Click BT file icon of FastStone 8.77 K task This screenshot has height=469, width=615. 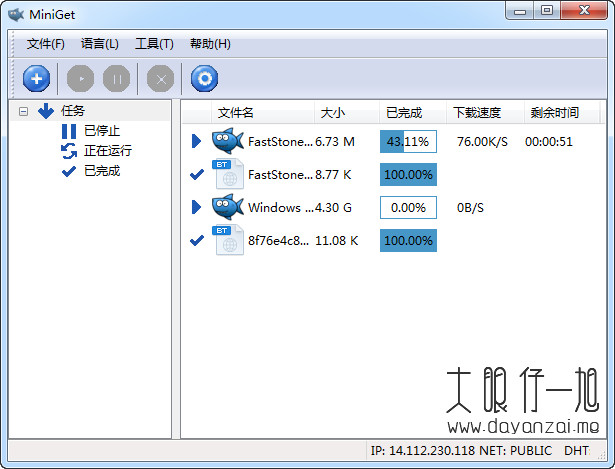click(228, 174)
